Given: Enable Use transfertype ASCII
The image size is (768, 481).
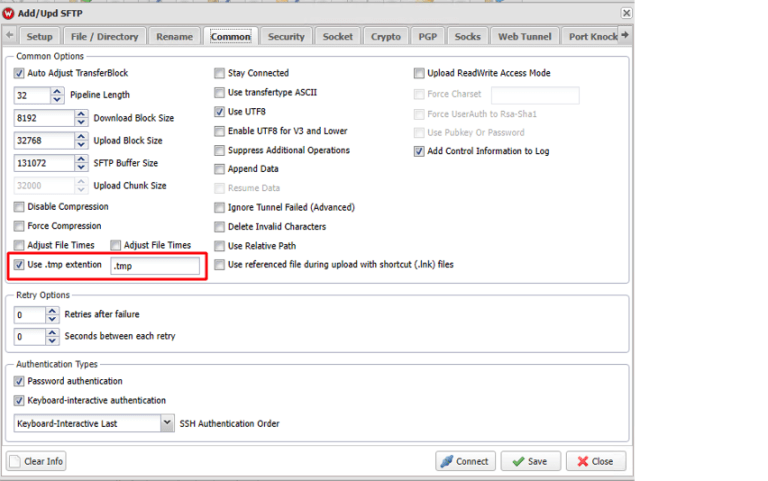Looking at the screenshot, I should point(219,92).
